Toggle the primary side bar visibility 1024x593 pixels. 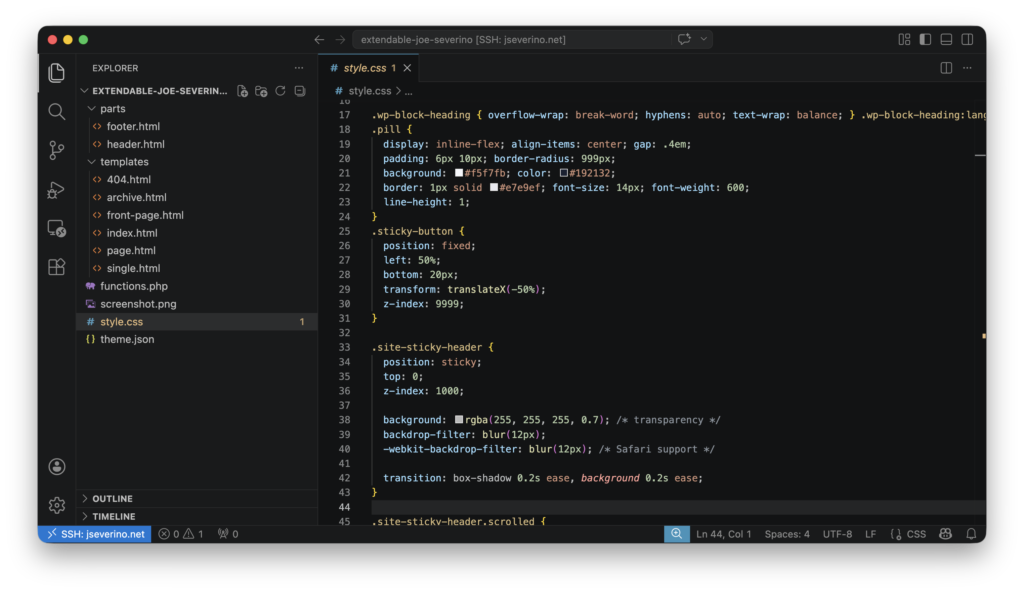925,39
